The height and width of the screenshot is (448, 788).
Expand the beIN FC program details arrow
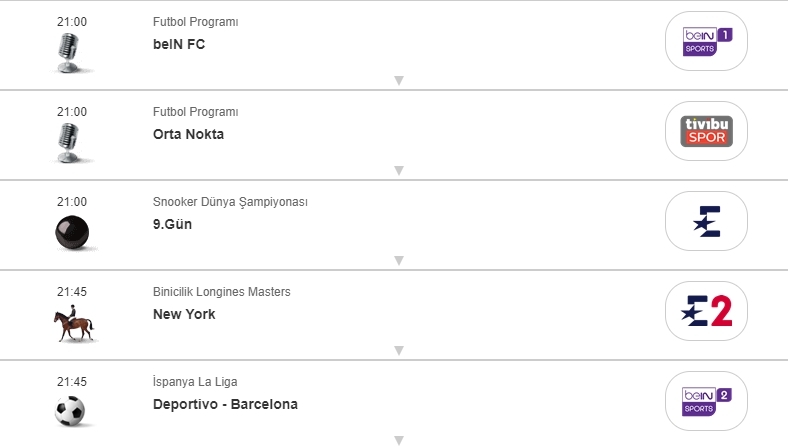pyautogui.click(x=398, y=81)
